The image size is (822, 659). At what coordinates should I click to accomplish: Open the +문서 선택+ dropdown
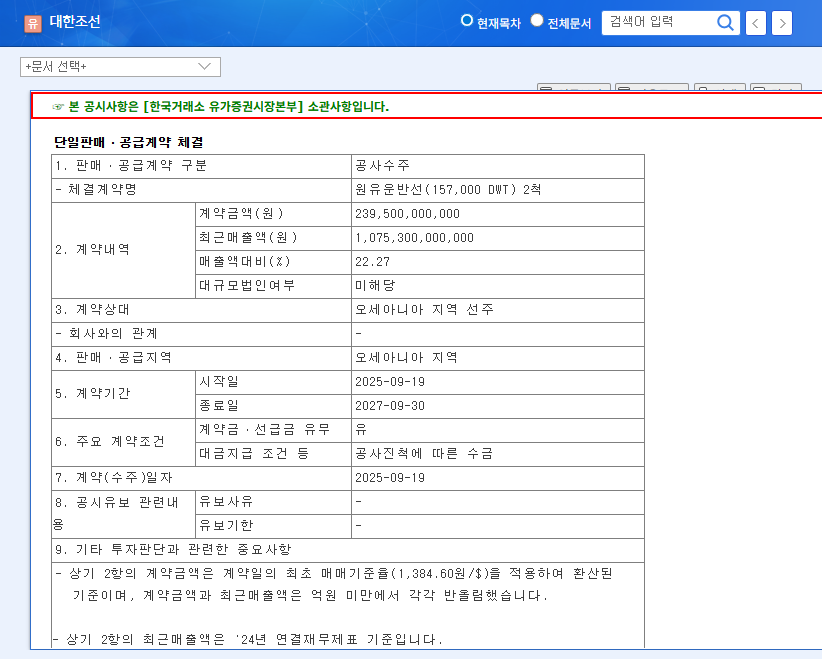[121, 67]
